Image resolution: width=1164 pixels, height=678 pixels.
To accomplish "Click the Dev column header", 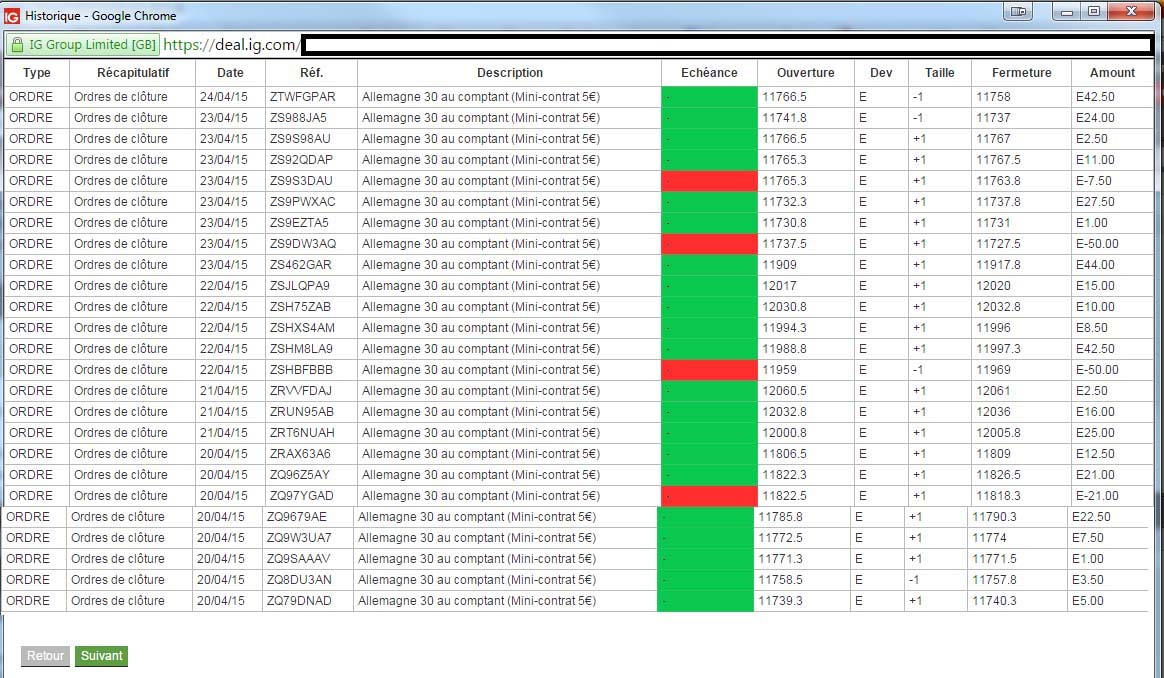I will coord(881,73).
